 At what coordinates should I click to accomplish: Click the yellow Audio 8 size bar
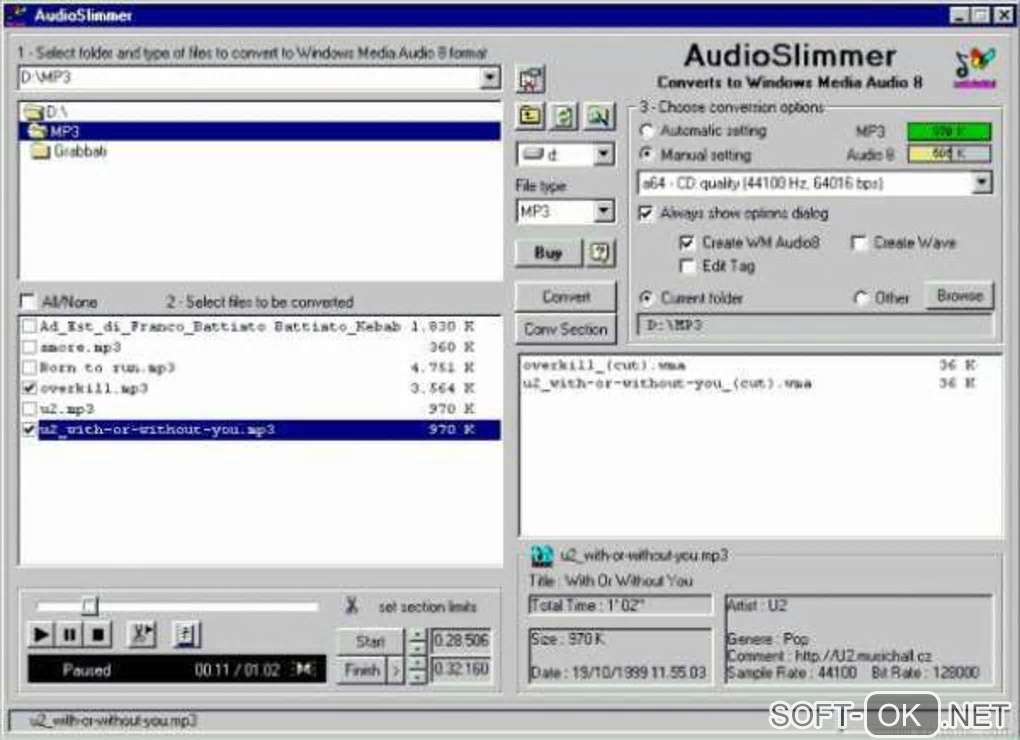click(949, 154)
